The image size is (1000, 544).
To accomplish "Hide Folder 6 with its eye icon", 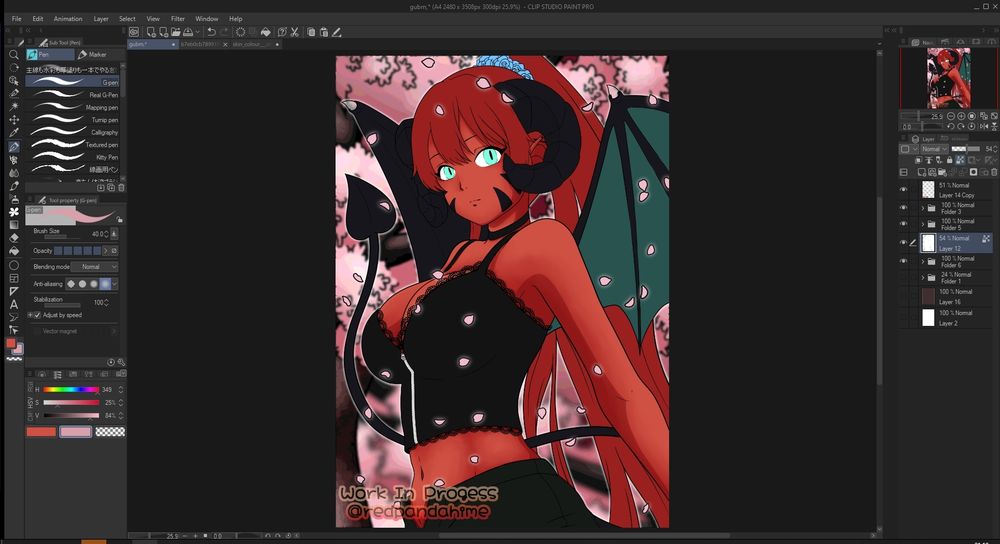I will [x=903, y=261].
